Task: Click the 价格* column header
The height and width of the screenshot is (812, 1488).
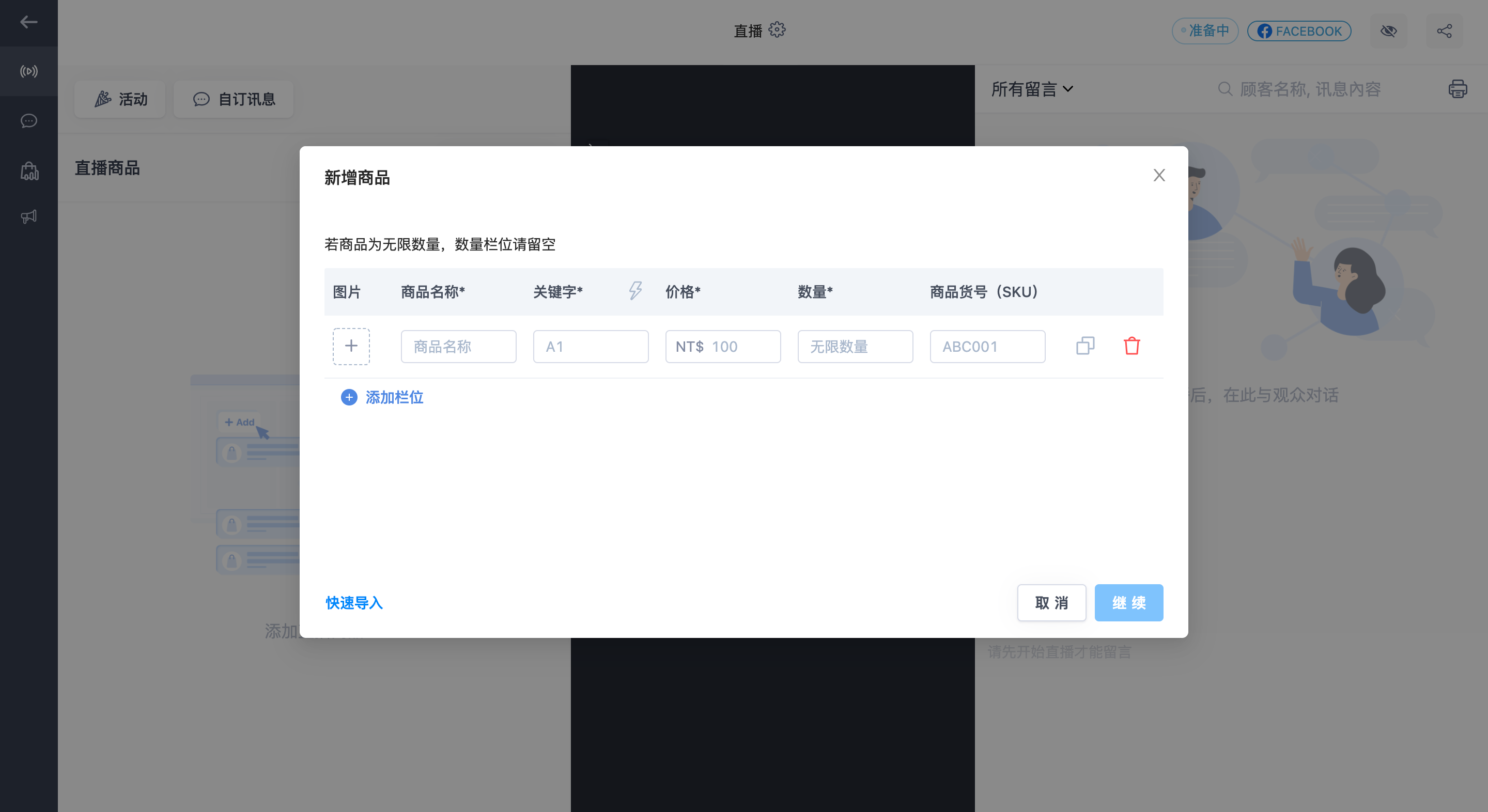Action: [683, 292]
